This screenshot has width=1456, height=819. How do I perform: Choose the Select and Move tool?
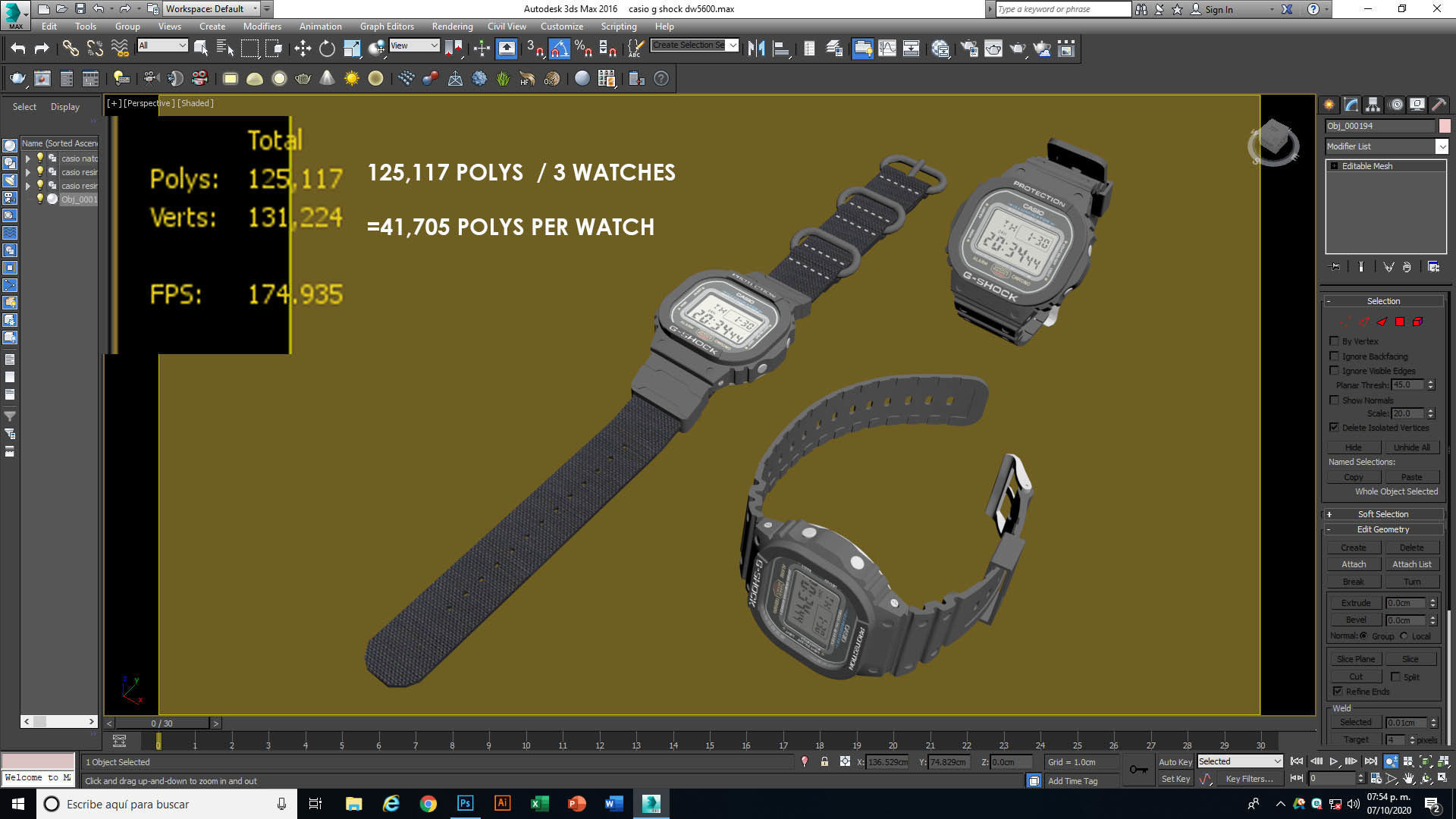(303, 49)
